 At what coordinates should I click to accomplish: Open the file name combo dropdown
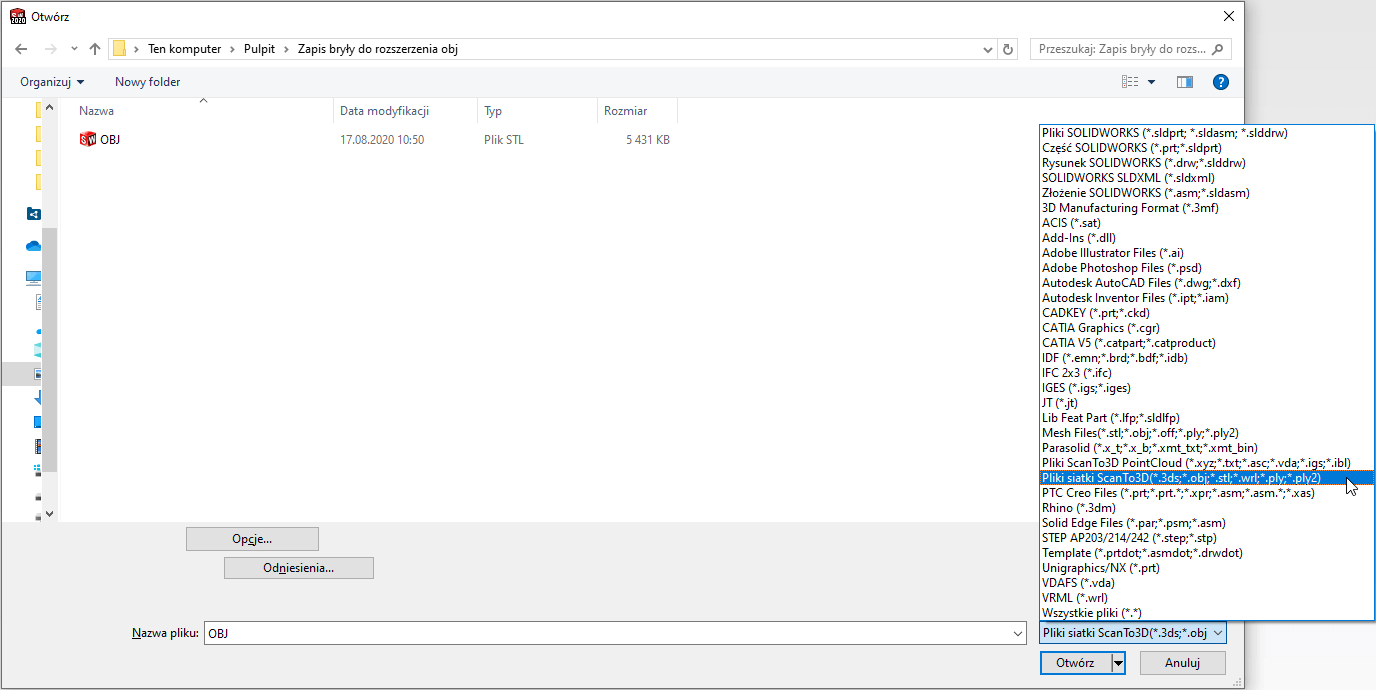click(1019, 633)
